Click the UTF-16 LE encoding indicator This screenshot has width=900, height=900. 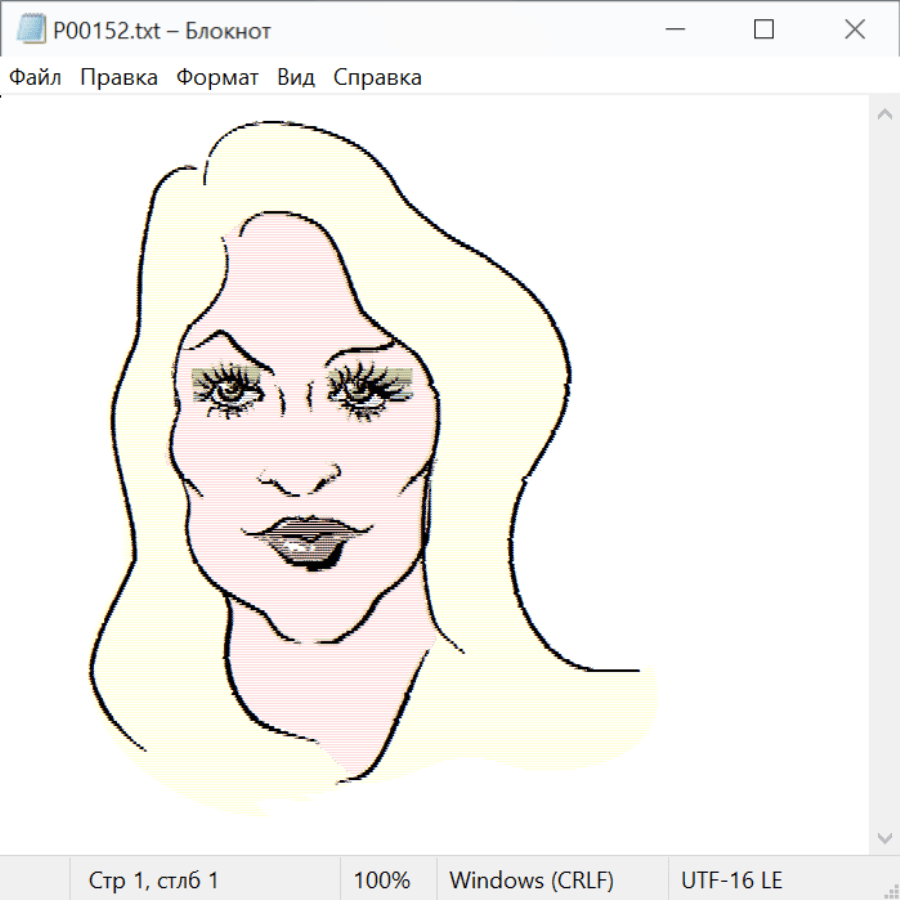click(x=732, y=881)
